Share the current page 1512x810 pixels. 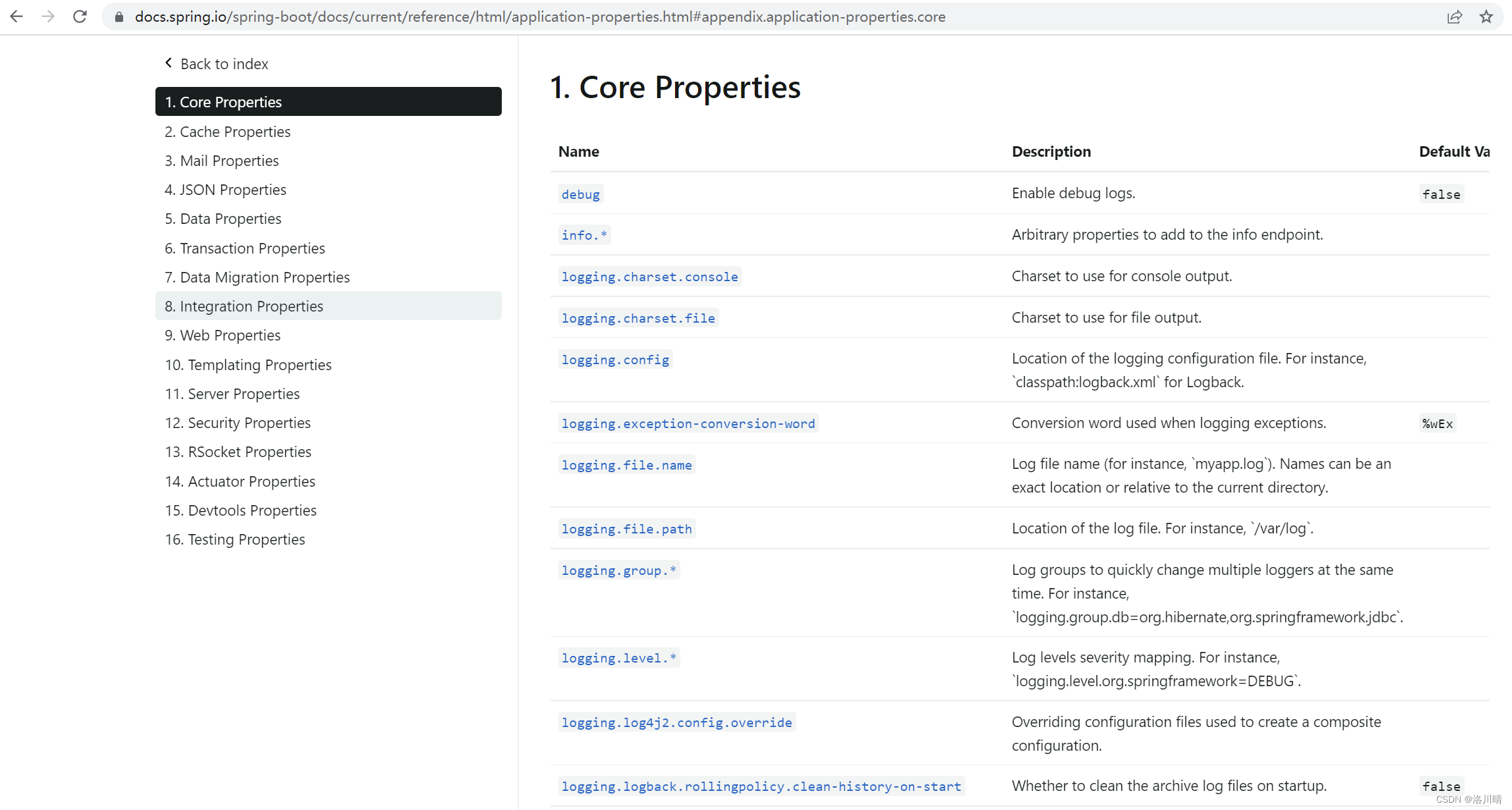[x=1455, y=16]
